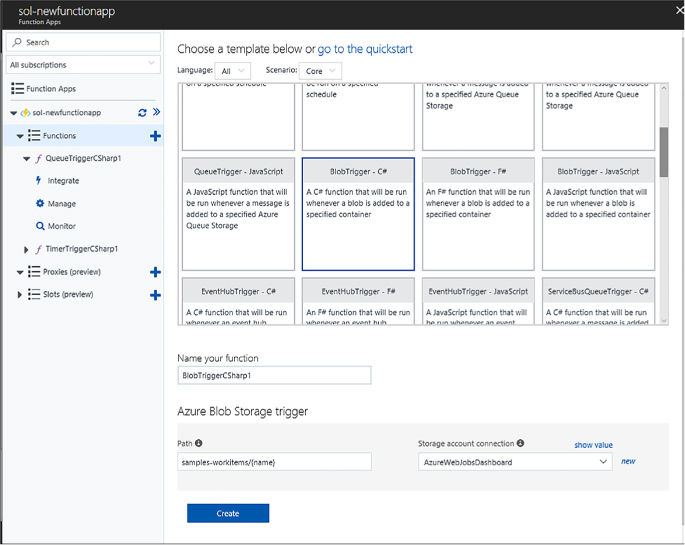Open the Scenario Core dropdown
685x545 pixels.
point(320,71)
